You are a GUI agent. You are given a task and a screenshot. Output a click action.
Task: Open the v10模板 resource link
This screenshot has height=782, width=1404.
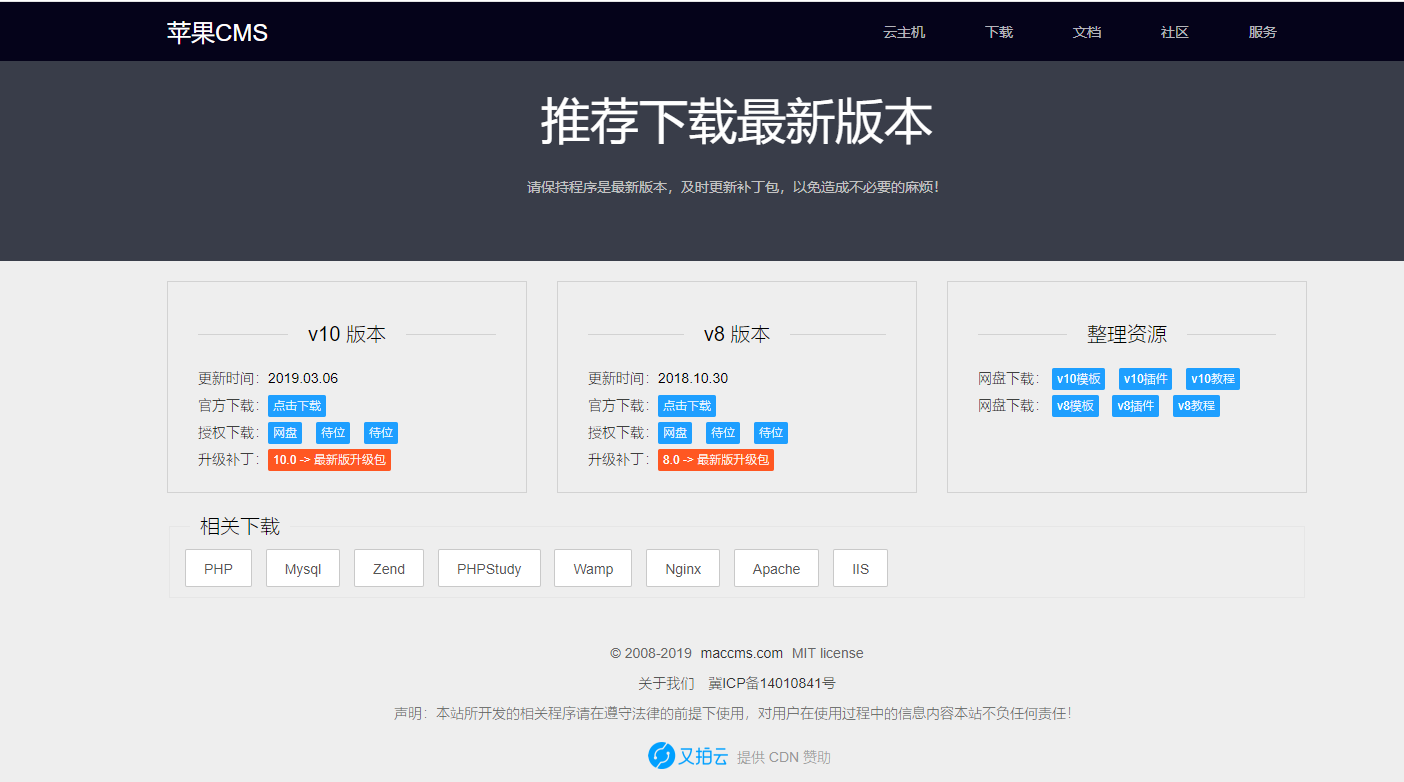1076,378
